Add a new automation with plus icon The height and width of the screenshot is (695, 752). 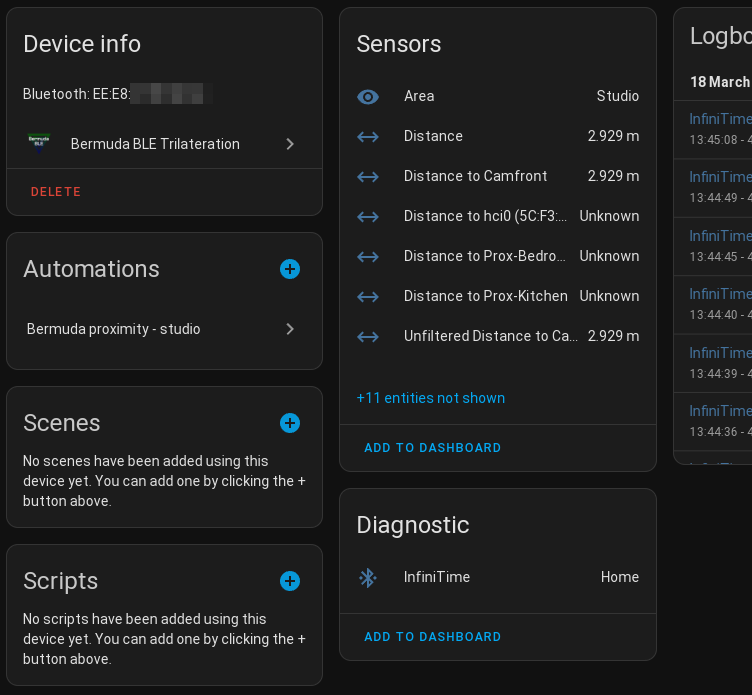click(290, 269)
